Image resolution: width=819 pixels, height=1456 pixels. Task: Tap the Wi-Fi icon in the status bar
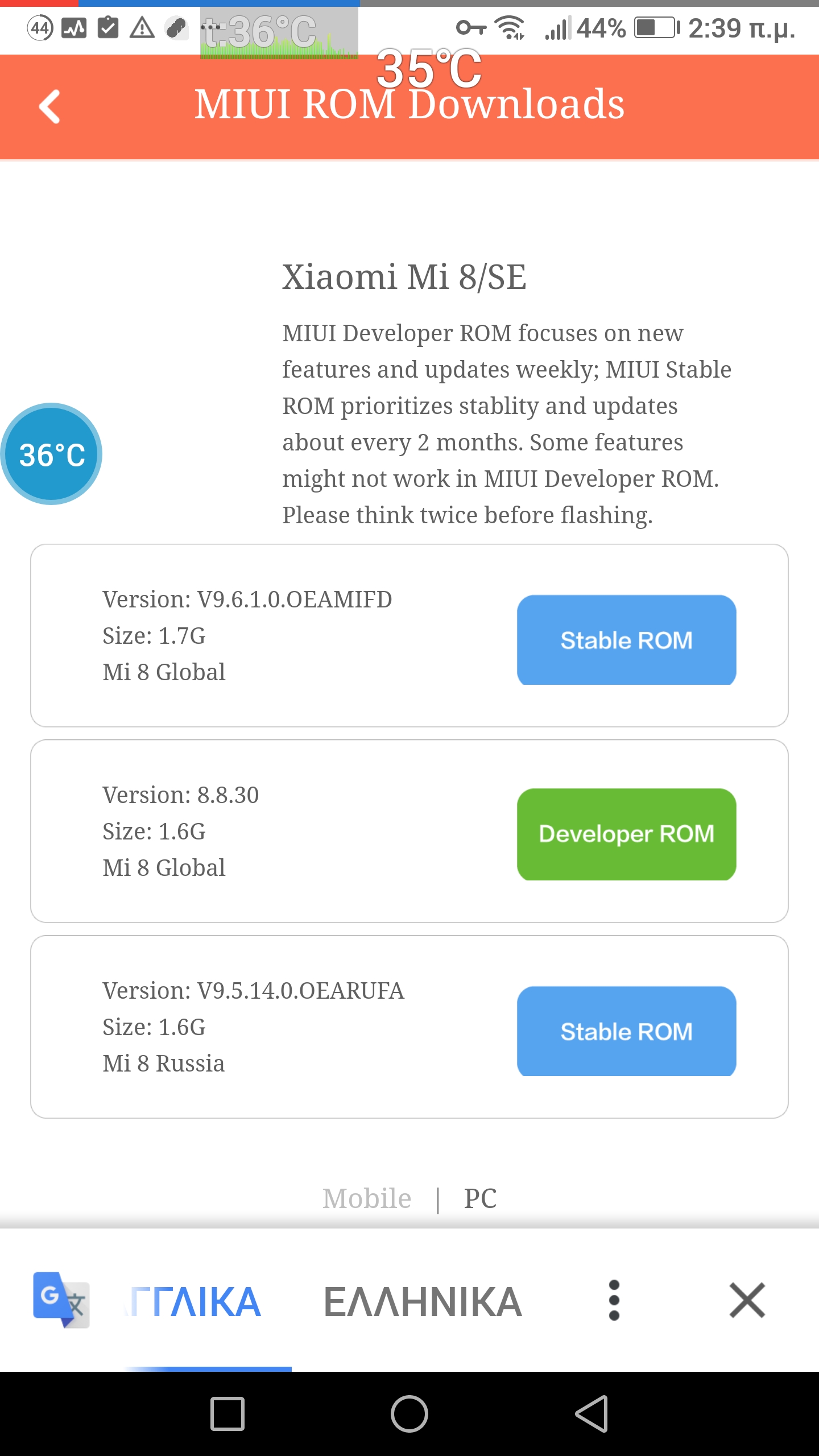click(510, 28)
